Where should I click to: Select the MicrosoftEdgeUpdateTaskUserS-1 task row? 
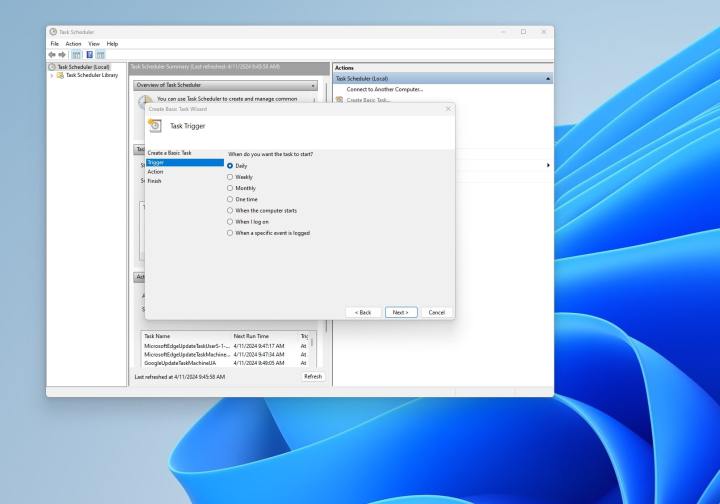pyautogui.click(x=226, y=346)
